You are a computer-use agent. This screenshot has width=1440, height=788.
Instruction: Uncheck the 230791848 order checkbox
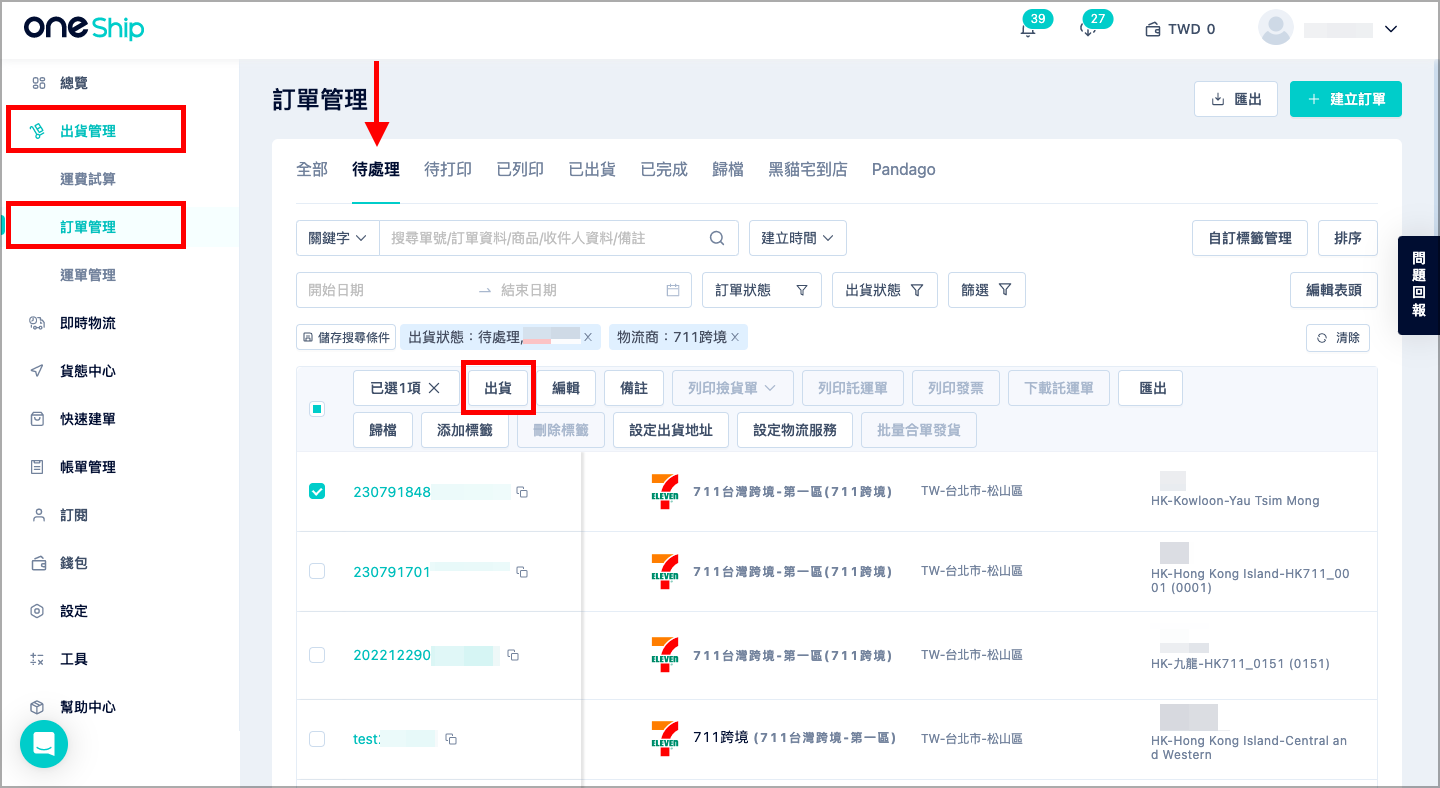click(x=317, y=491)
